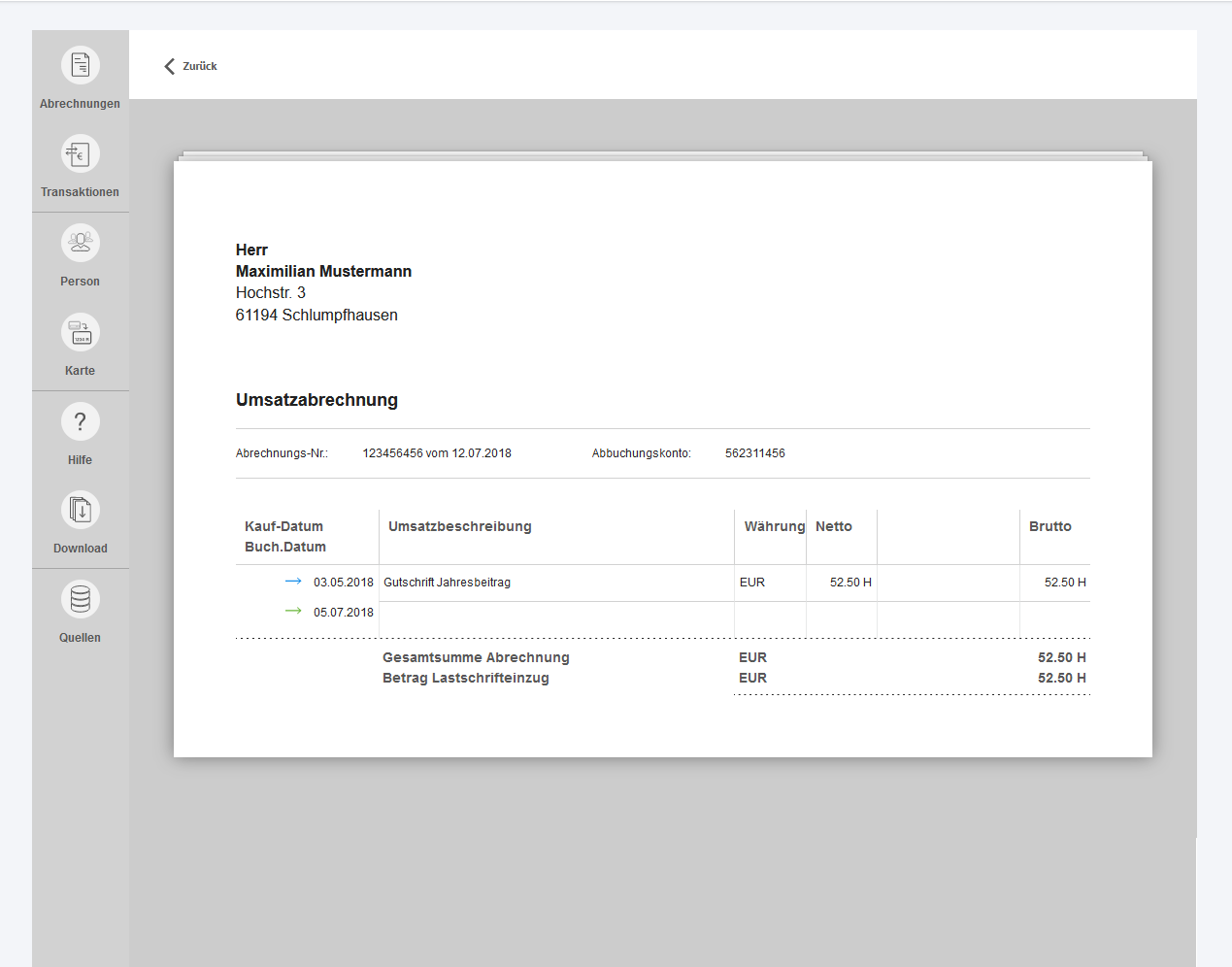
Task: Open the Person sidebar icon
Action: (81, 243)
